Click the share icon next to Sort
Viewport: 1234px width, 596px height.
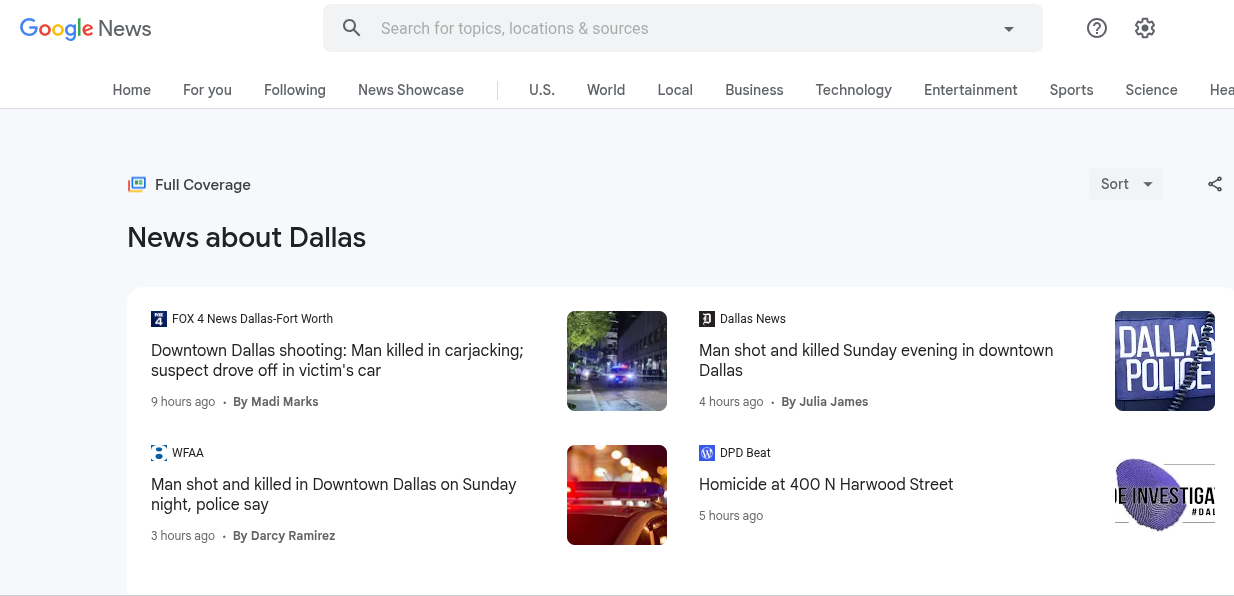(x=1215, y=184)
